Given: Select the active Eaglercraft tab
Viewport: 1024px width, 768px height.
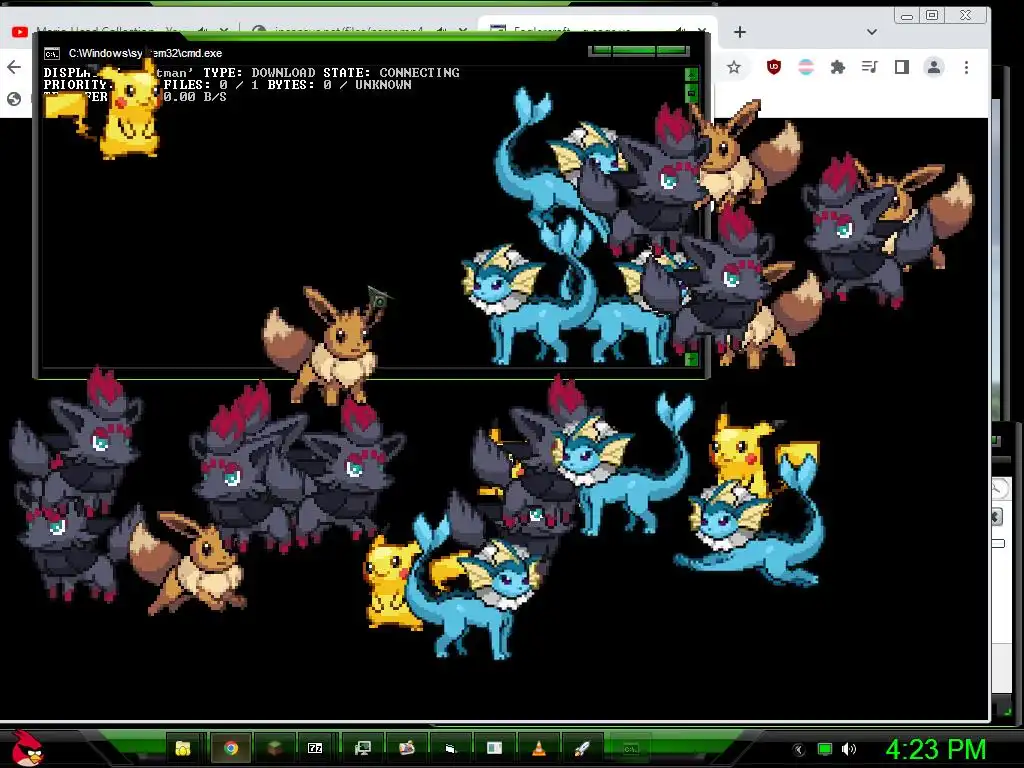Looking at the screenshot, I should coord(598,27).
